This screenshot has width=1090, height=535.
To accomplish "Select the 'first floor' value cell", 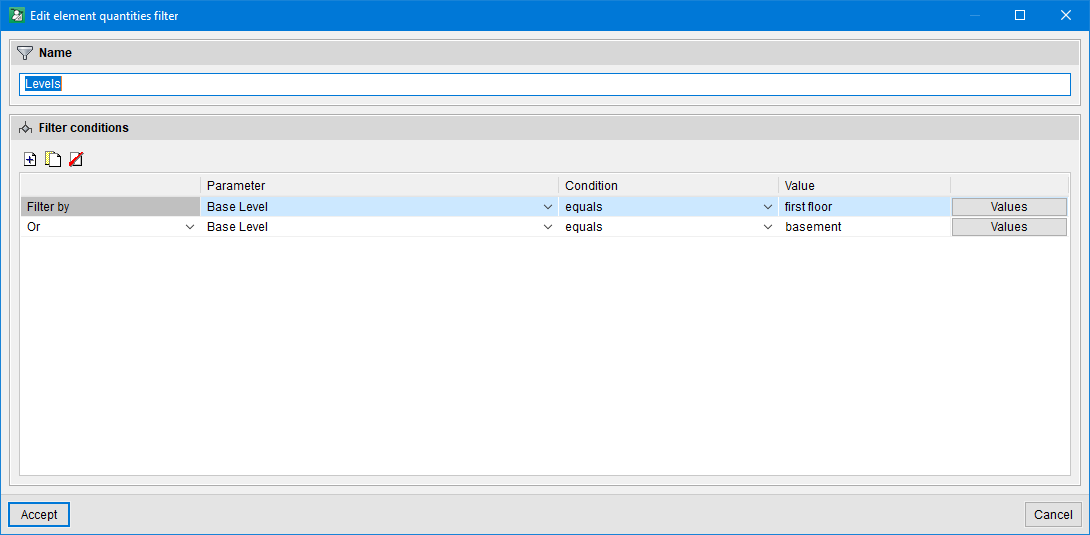I will (x=864, y=207).
